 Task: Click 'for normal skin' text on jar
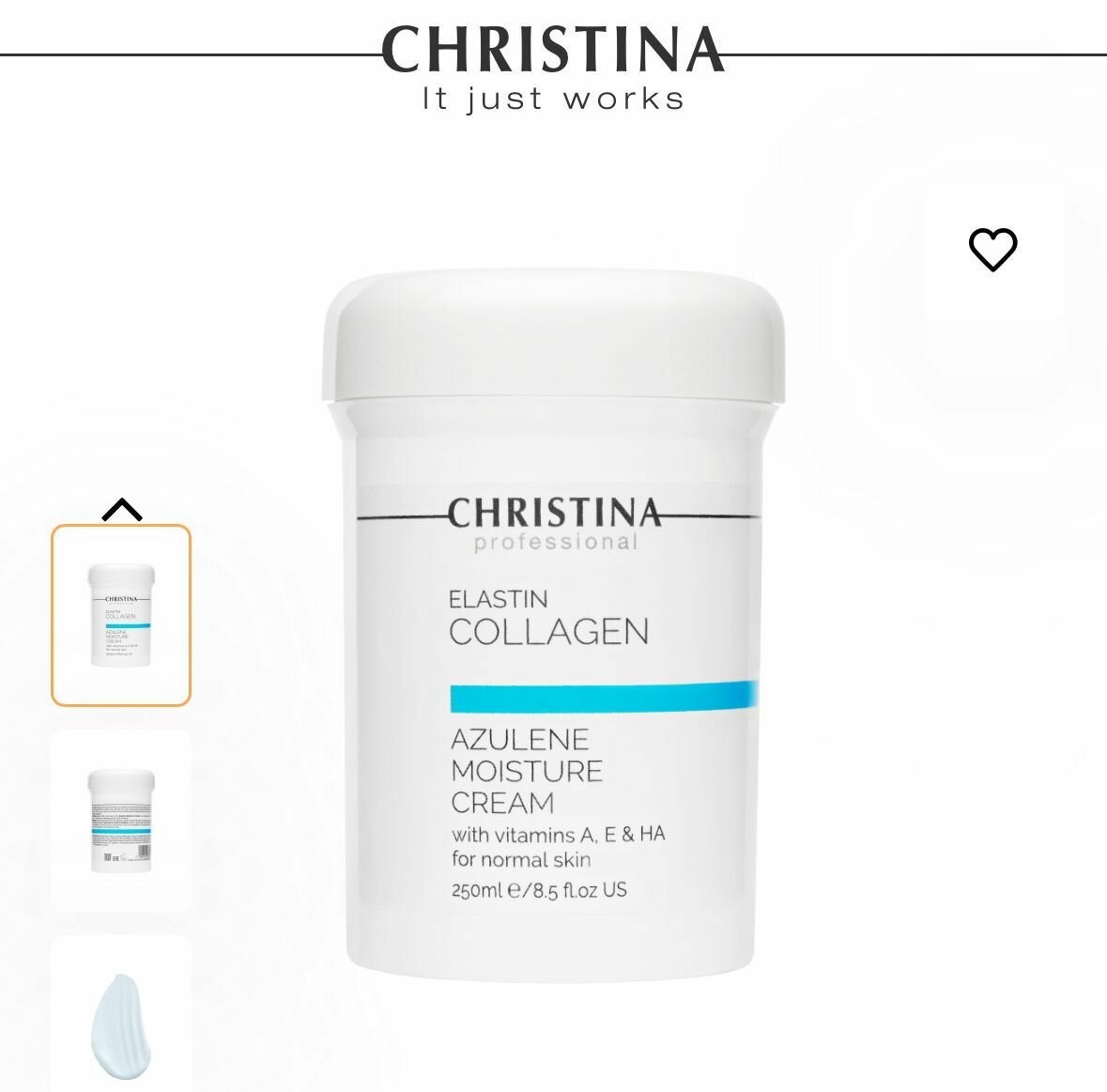[521, 860]
